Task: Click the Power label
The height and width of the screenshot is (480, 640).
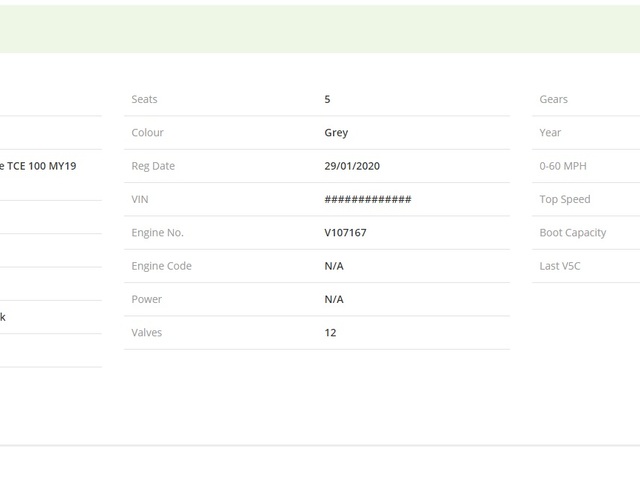Action: (x=146, y=299)
